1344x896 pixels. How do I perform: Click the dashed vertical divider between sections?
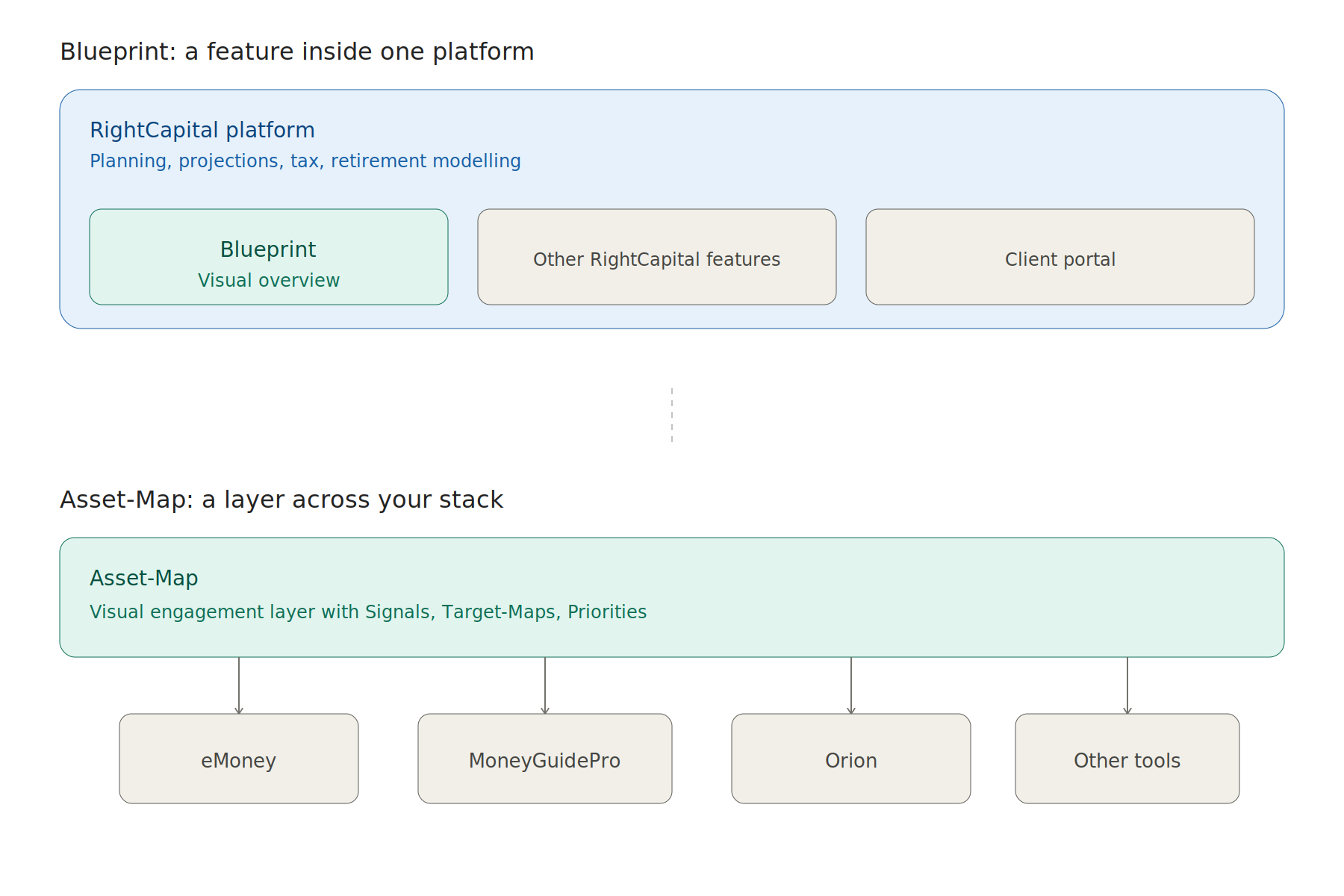(x=672, y=415)
